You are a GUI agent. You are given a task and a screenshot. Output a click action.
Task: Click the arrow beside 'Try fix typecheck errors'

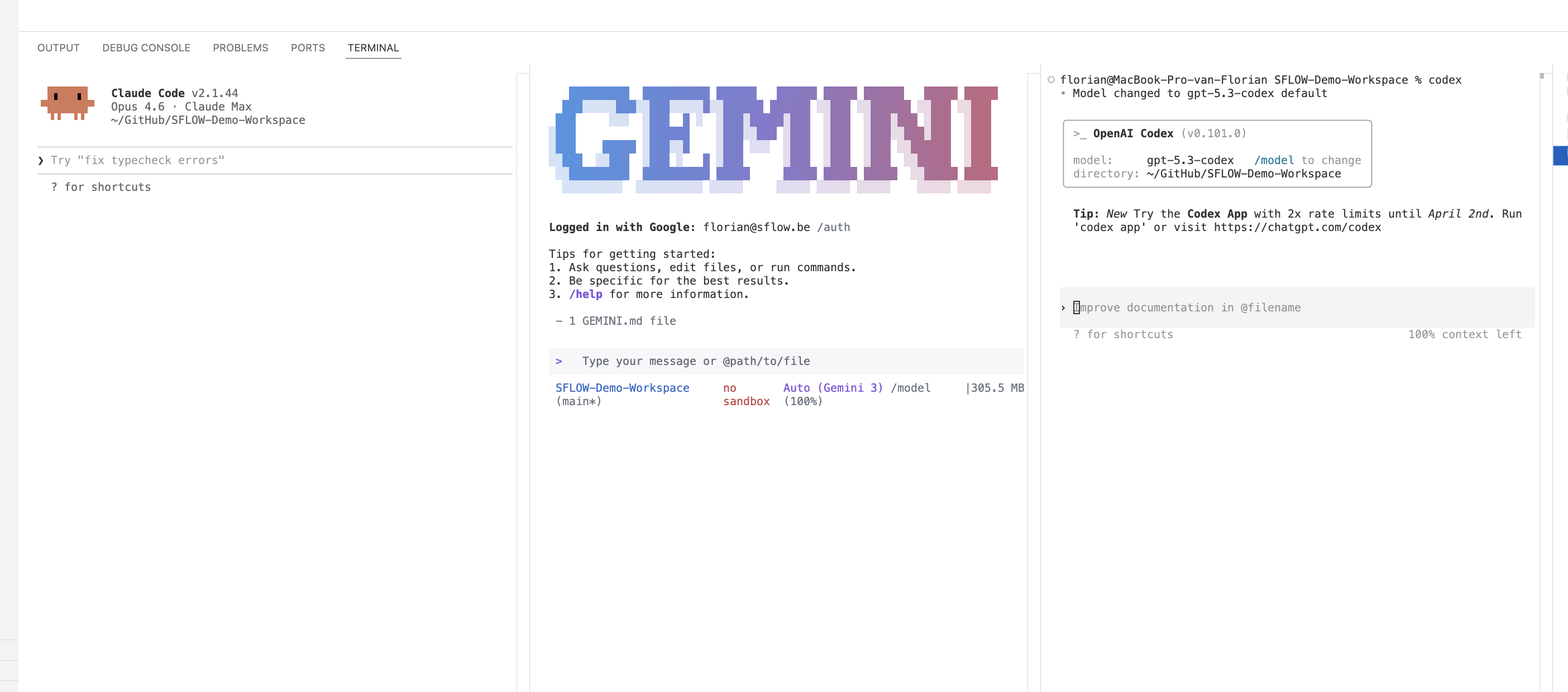tap(40, 160)
